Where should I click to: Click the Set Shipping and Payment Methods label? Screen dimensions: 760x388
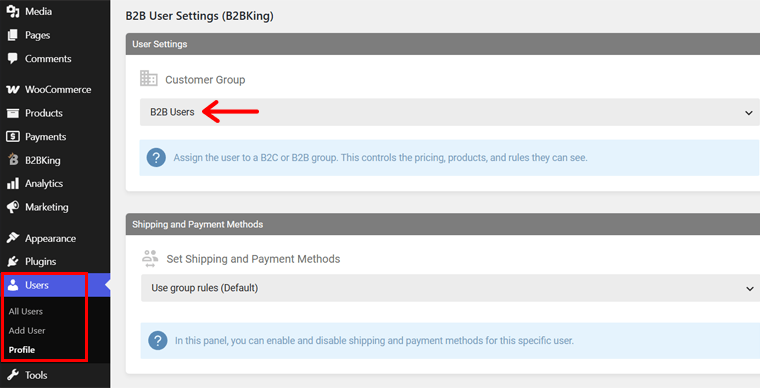253,259
